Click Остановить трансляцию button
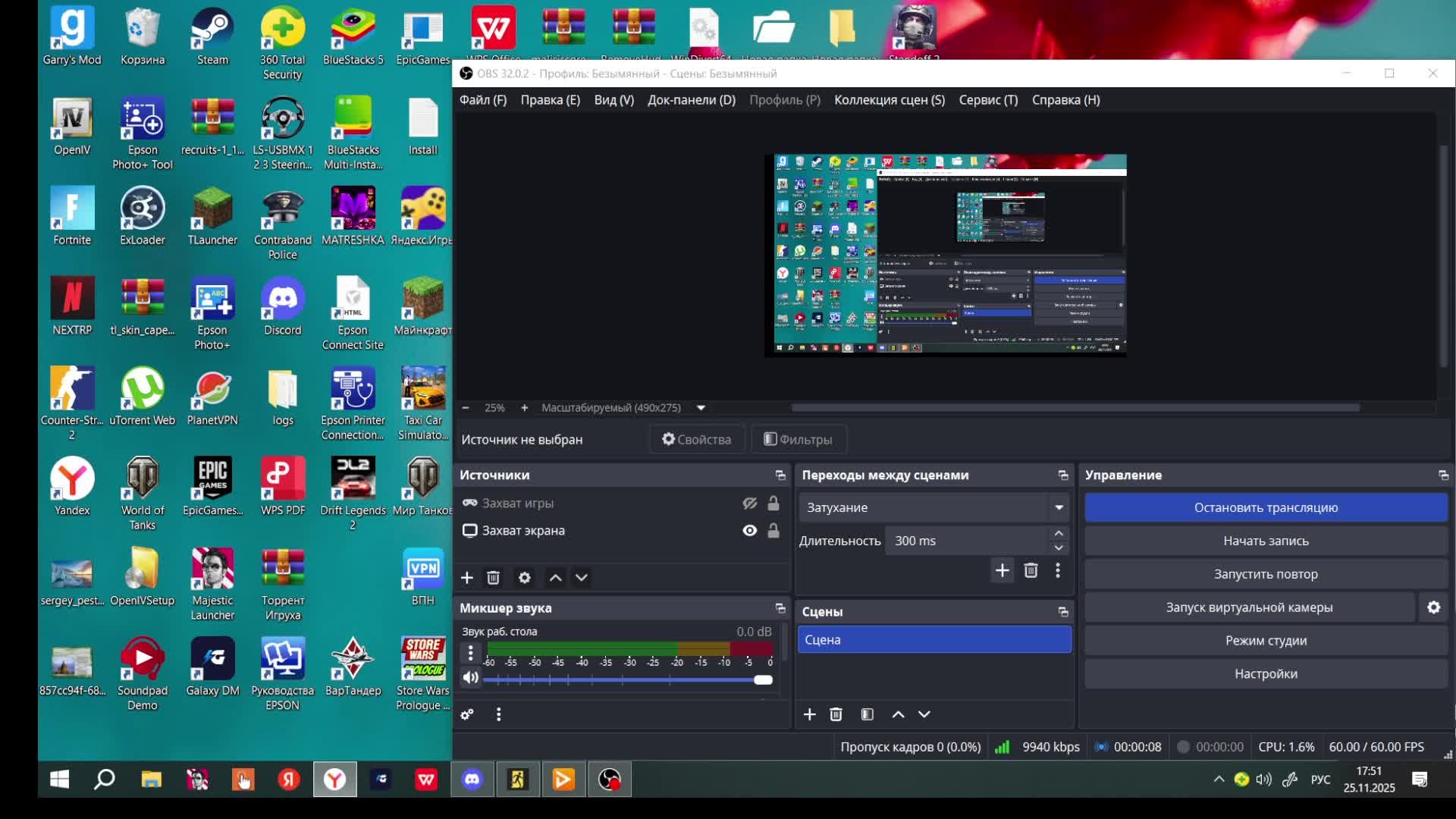The width and height of the screenshot is (1456, 819). pyautogui.click(x=1265, y=507)
